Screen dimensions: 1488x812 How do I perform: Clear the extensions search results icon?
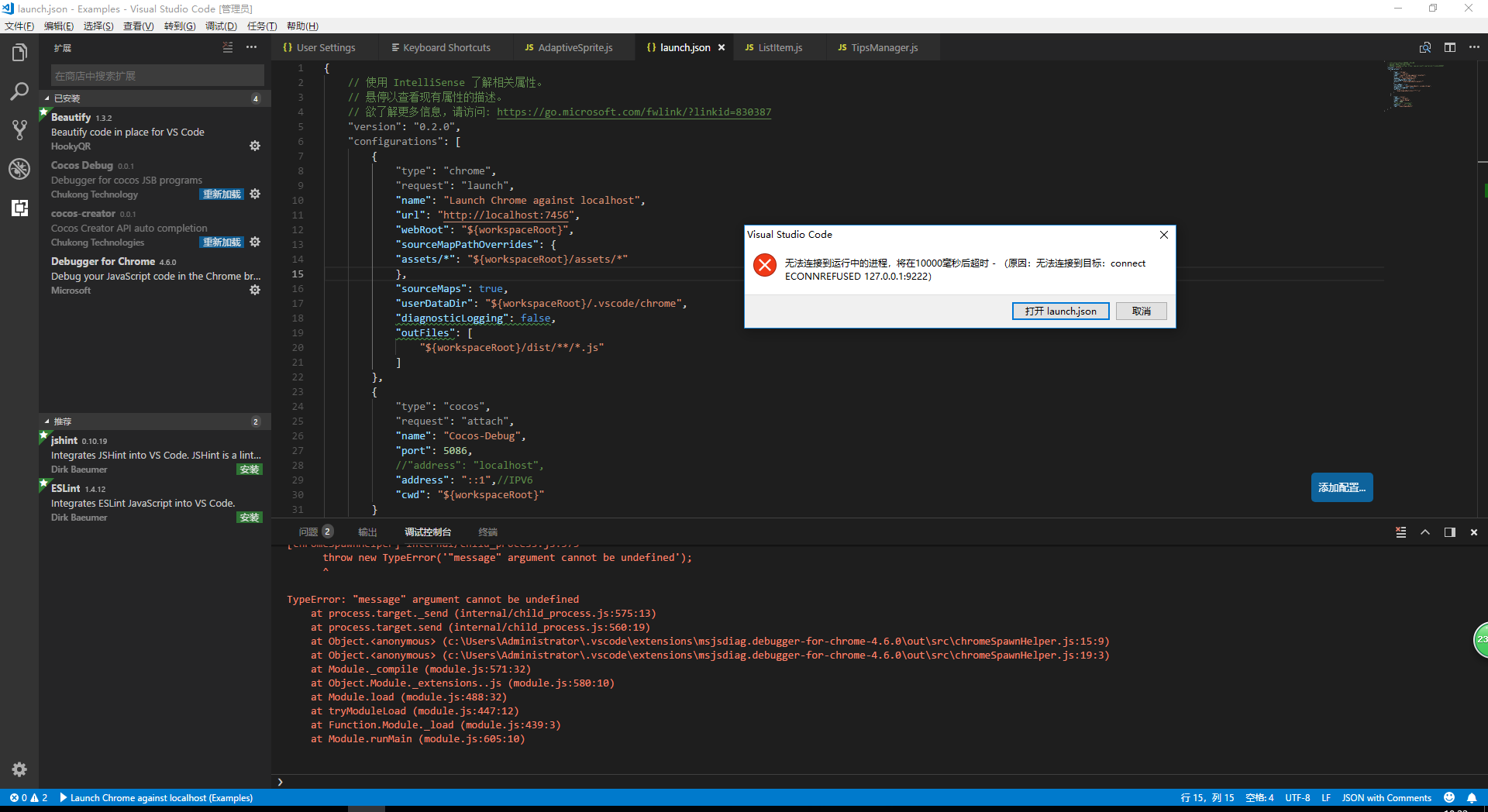[x=228, y=47]
